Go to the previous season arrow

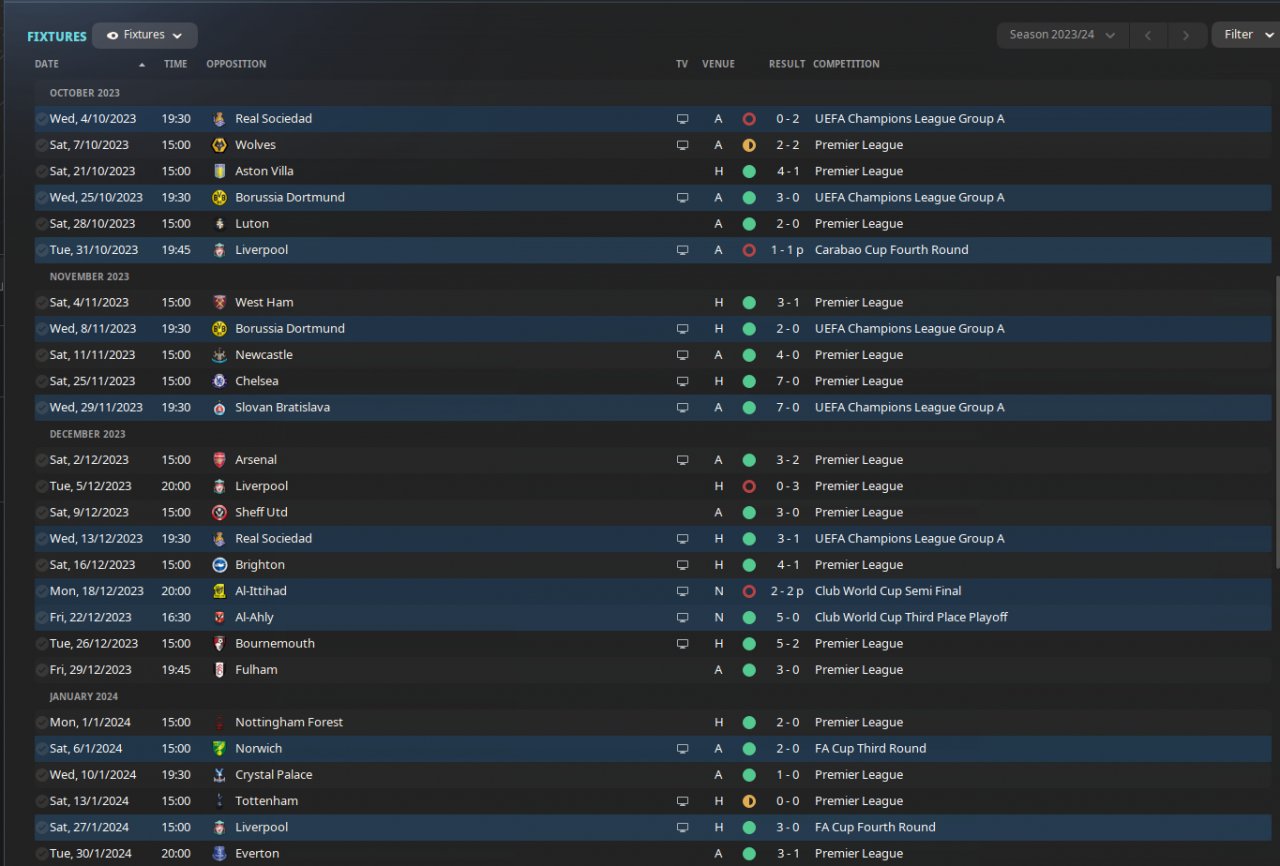[1148, 35]
